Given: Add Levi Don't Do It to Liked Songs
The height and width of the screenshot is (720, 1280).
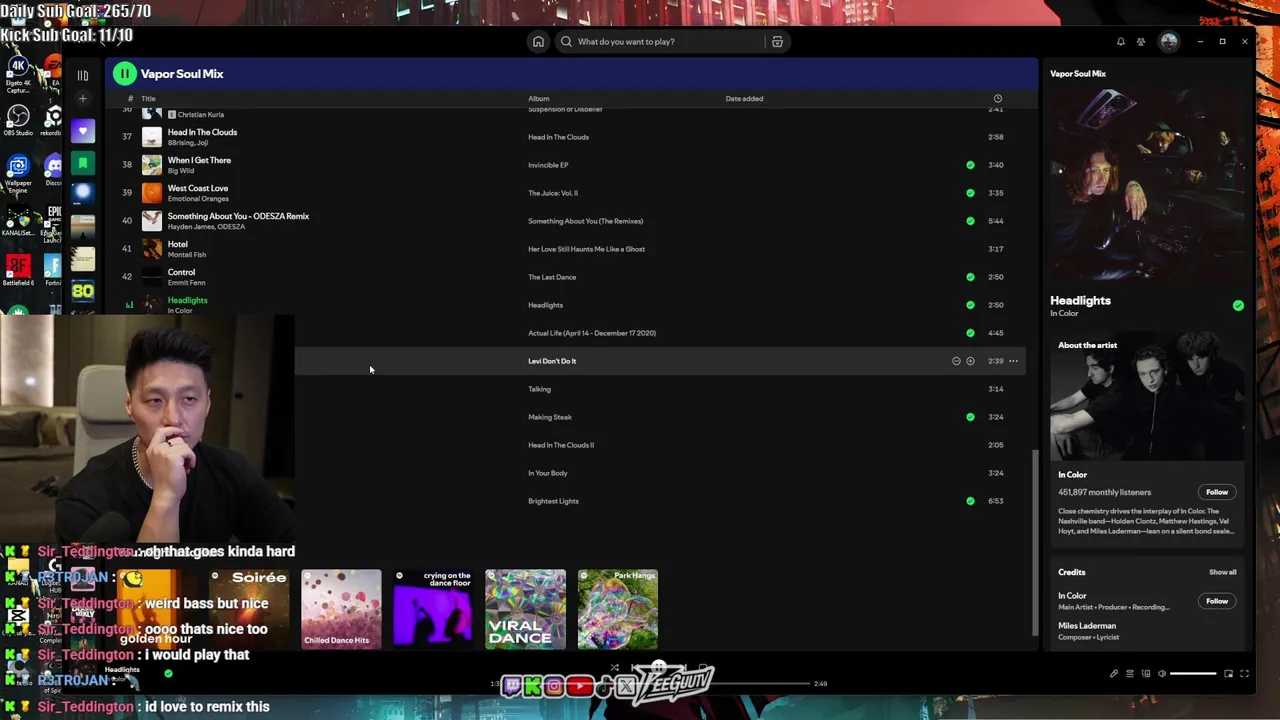Looking at the screenshot, I should [x=970, y=361].
